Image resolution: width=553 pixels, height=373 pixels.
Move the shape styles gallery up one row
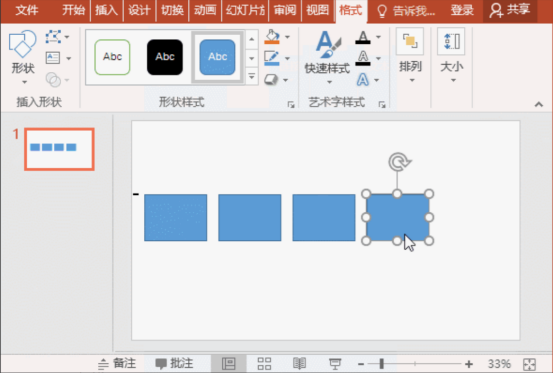251,39
